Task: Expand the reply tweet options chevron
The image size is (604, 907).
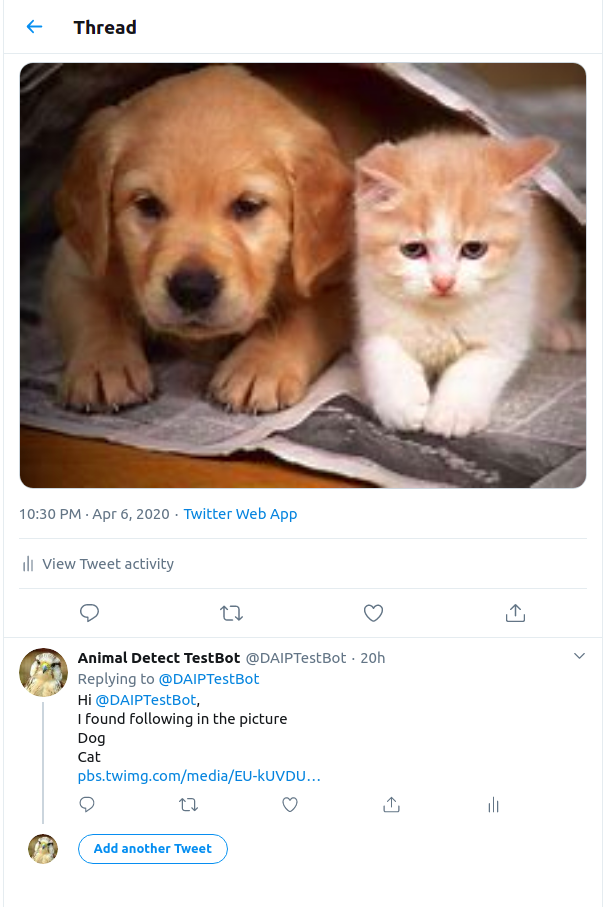Action: (579, 656)
